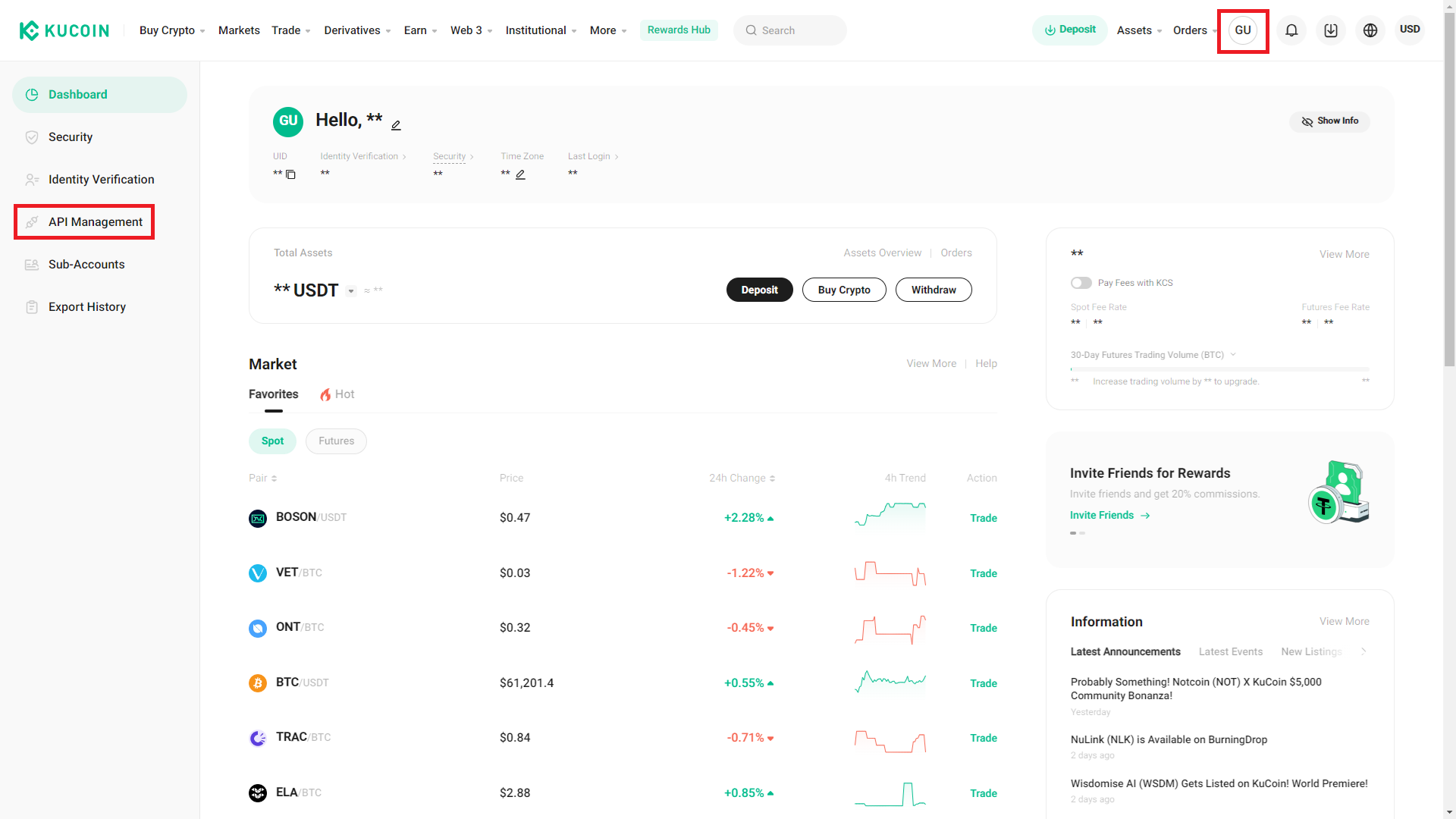Click the page vertical scrollbar
This screenshot has width=1456, height=819.
(1449, 190)
